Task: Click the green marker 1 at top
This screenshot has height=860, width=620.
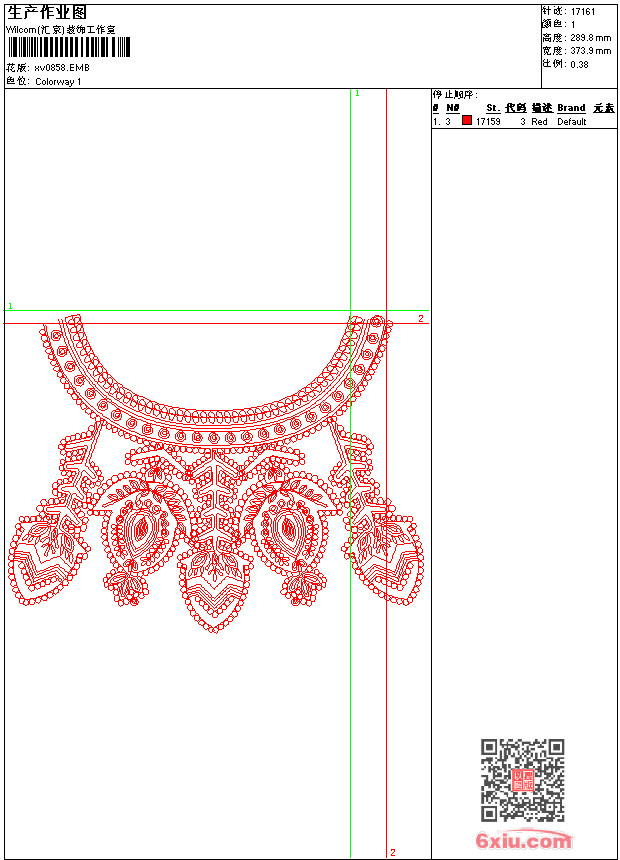Action: click(x=357, y=93)
